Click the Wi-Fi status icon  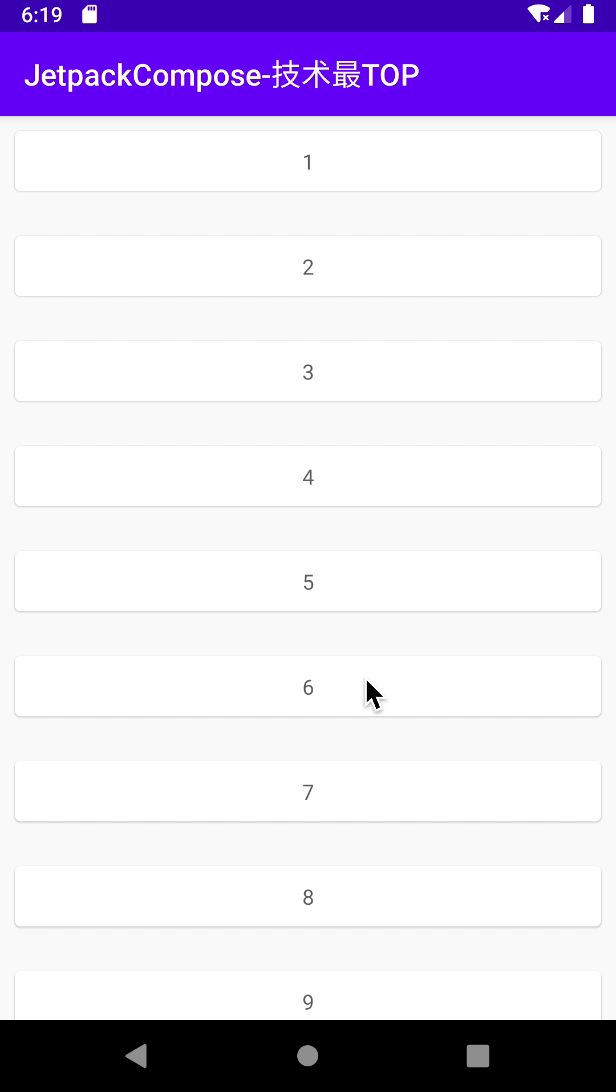(538, 15)
